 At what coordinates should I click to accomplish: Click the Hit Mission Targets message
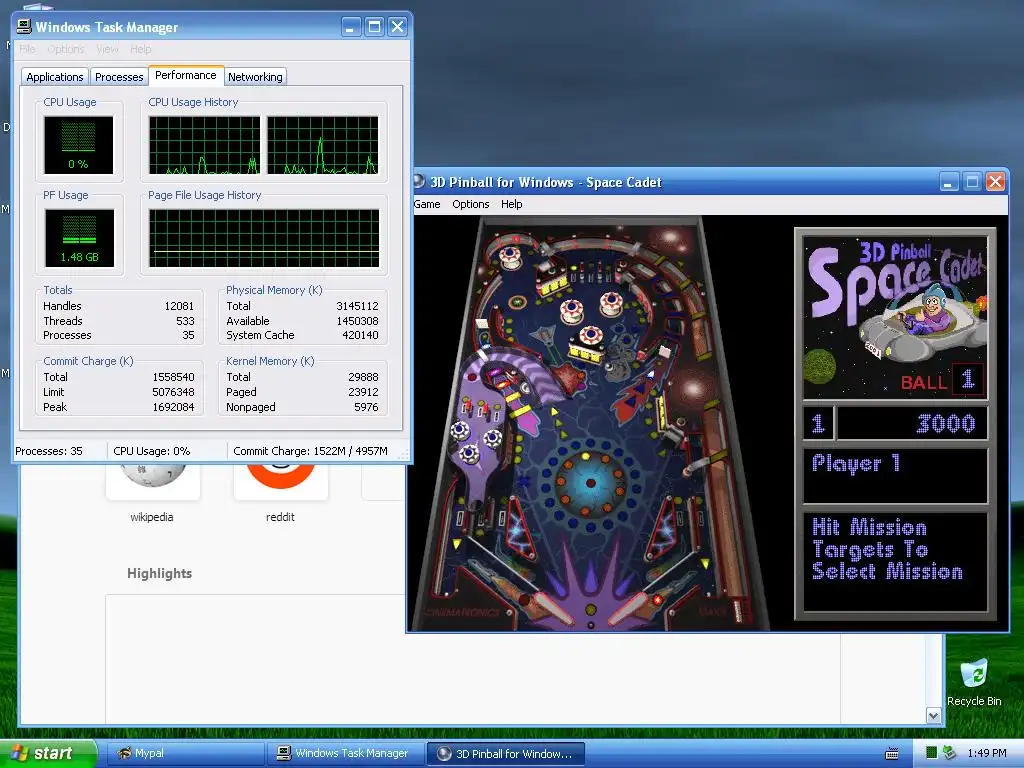pos(888,549)
